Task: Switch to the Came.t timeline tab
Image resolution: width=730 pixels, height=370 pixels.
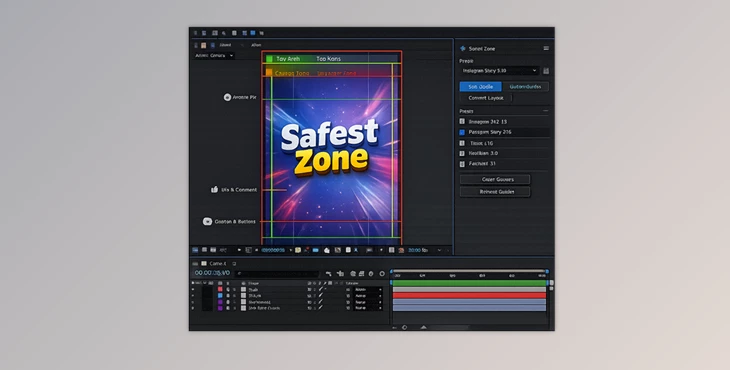Action: click(x=217, y=263)
